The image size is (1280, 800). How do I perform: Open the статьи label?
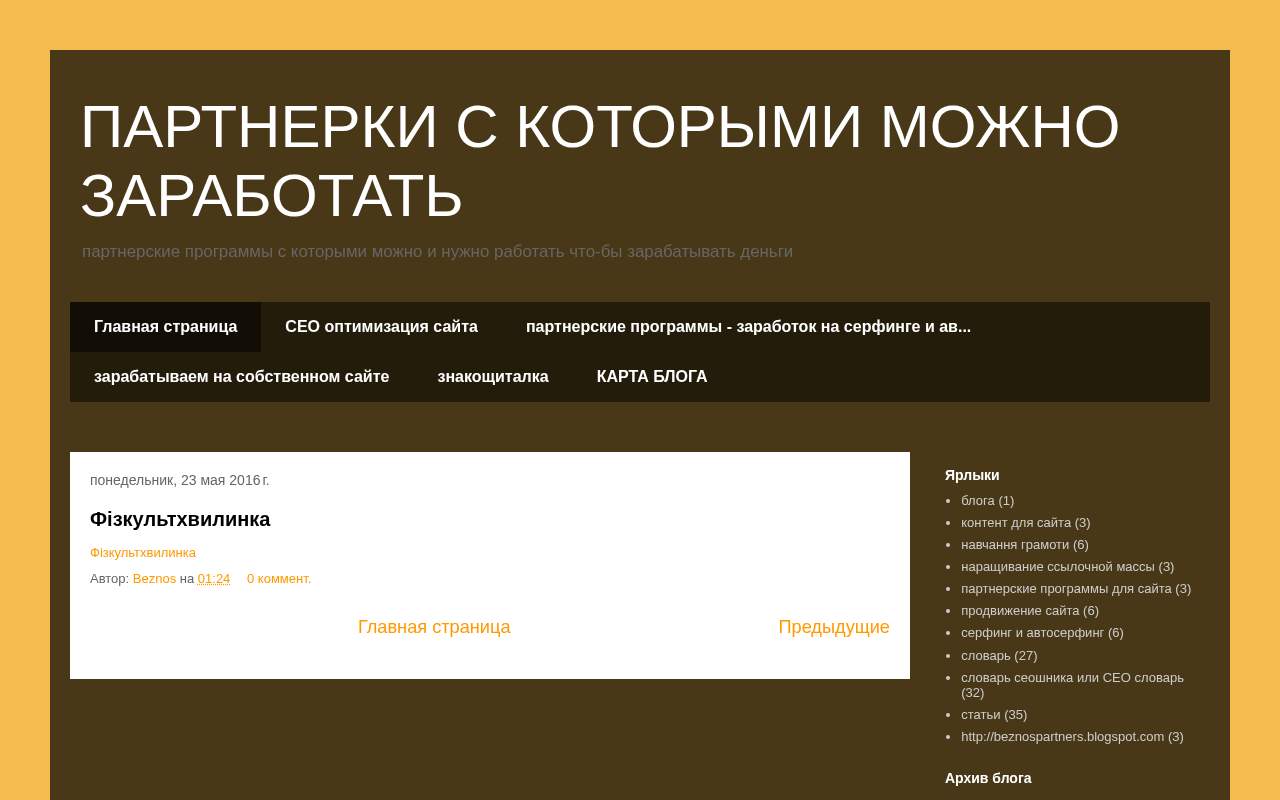(981, 715)
